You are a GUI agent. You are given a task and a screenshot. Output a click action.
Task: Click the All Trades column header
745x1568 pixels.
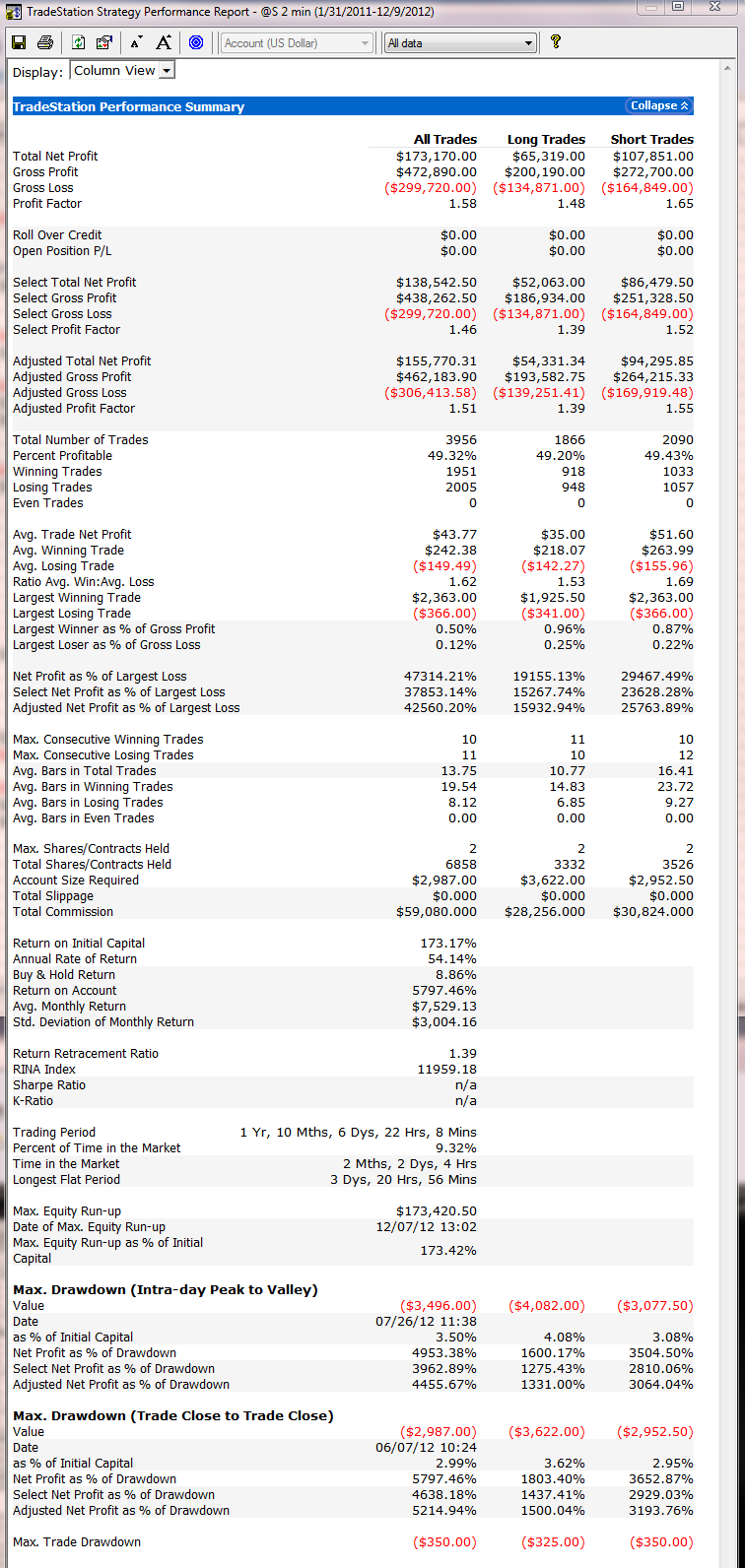[x=444, y=140]
